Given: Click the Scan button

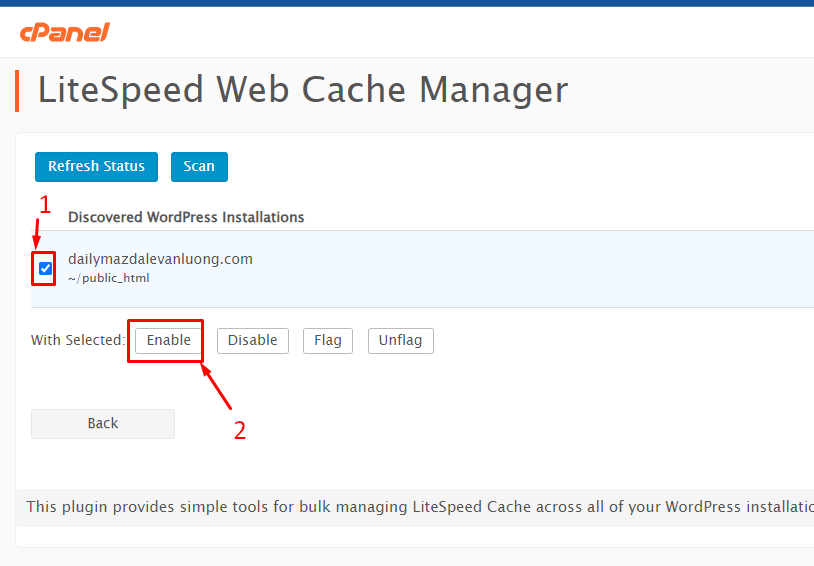Looking at the screenshot, I should coord(199,167).
